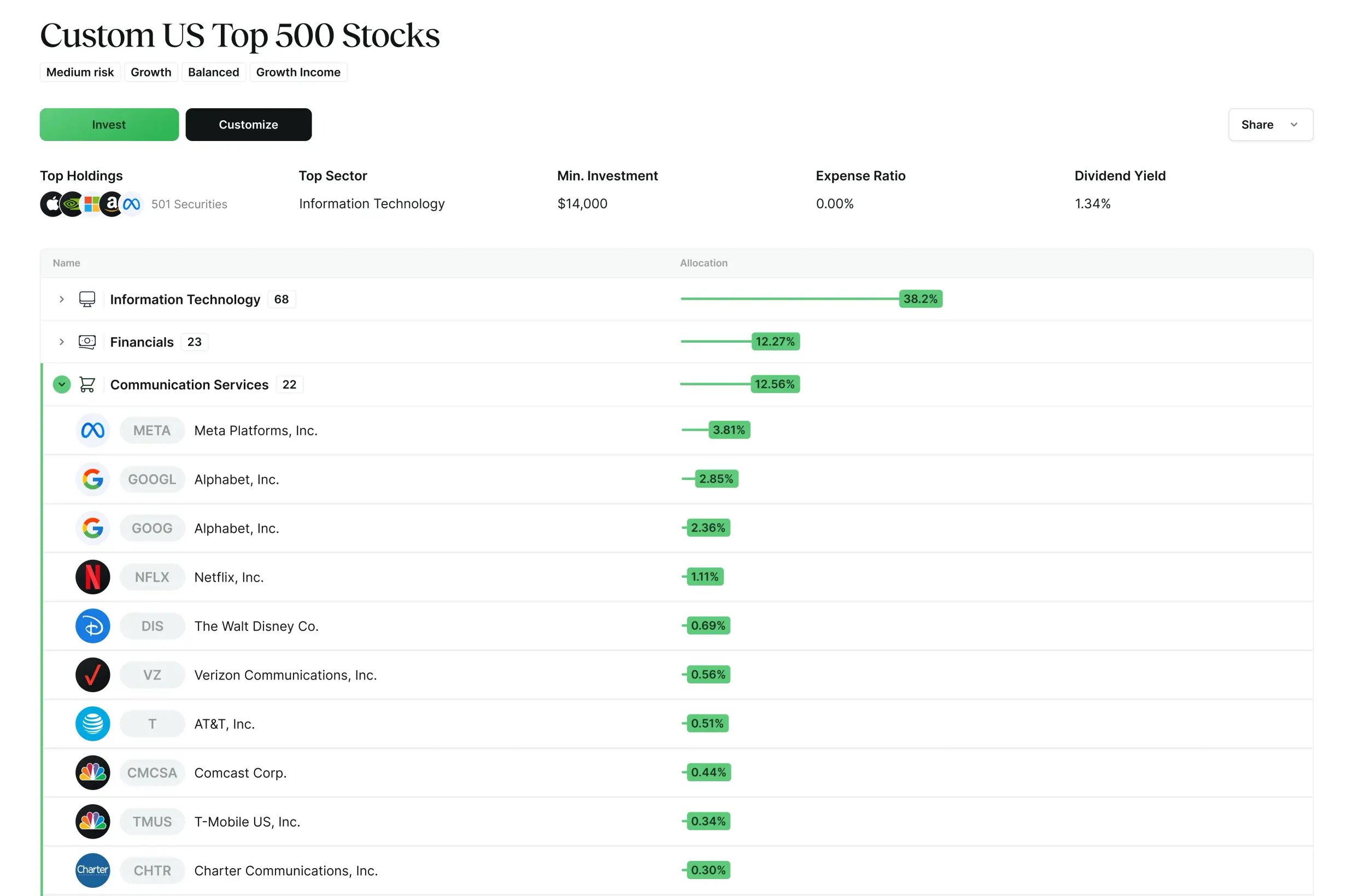
Task: Click the AT&T globe logo
Action: [x=92, y=723]
